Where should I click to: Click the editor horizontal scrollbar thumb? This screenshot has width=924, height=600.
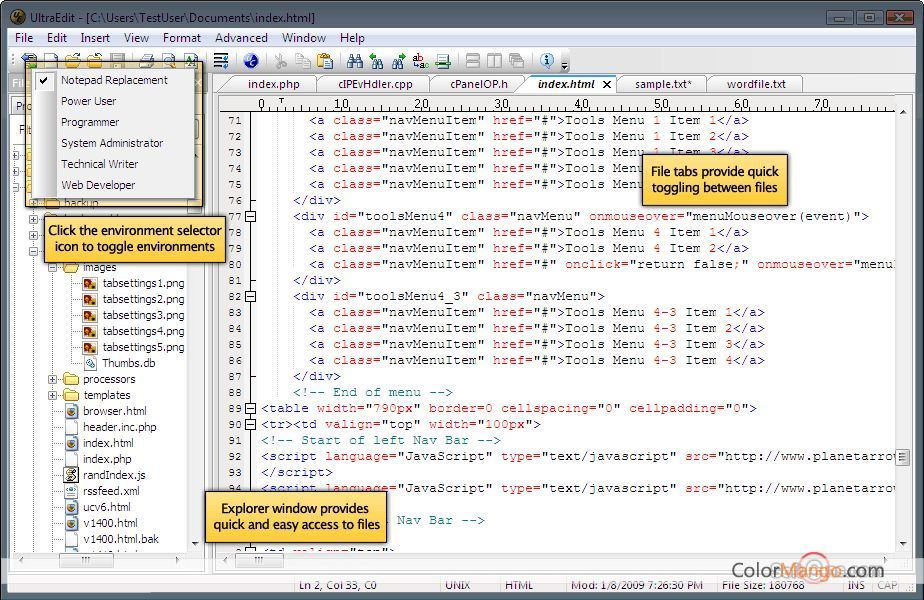(x=259, y=560)
